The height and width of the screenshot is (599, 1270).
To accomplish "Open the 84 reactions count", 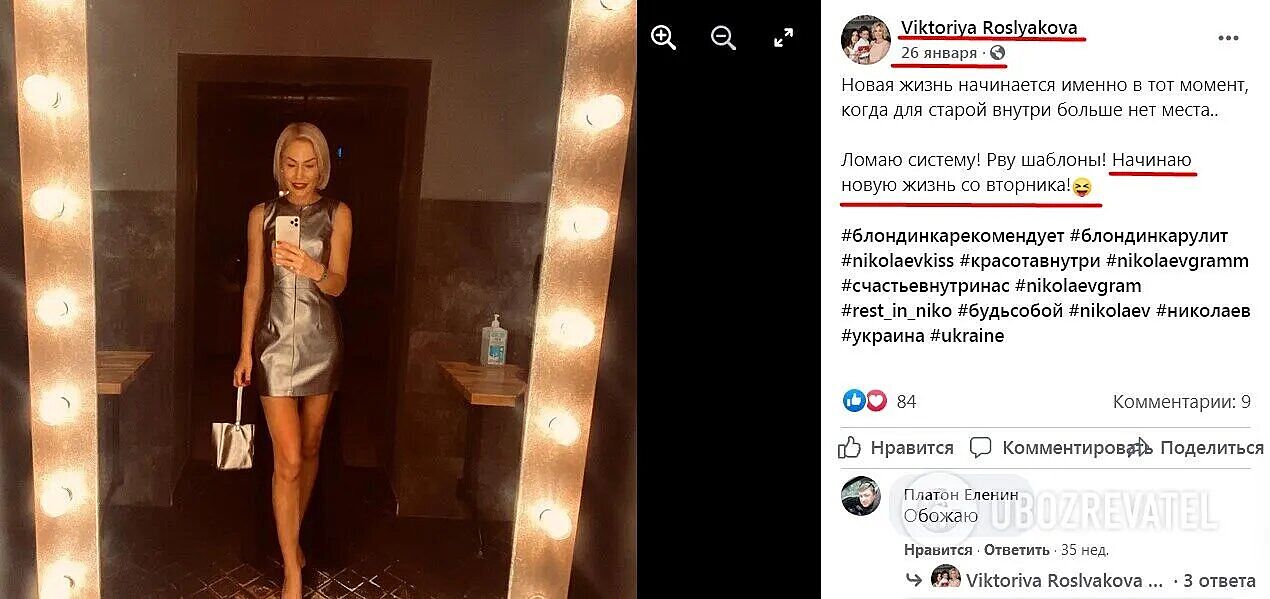I will [x=906, y=402].
